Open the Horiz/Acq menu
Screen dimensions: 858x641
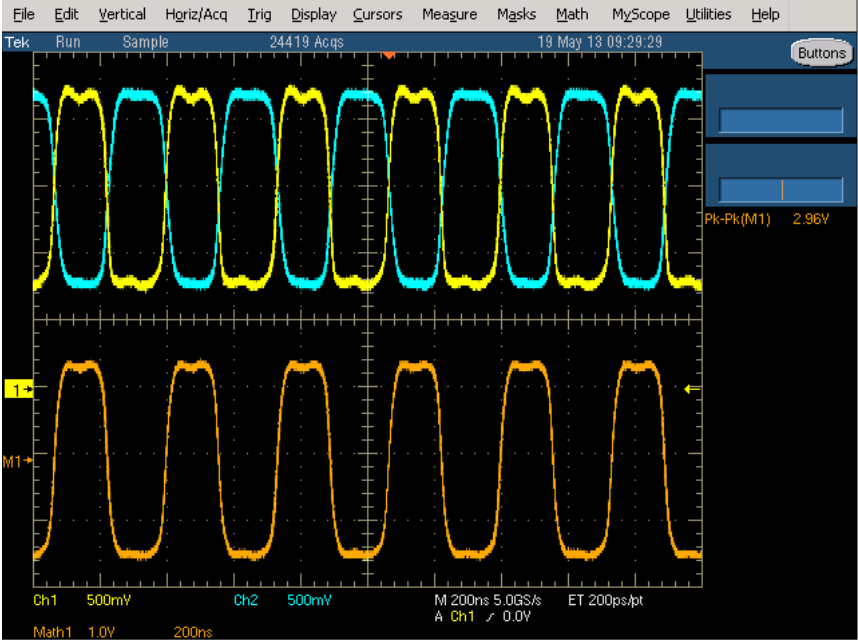[195, 14]
